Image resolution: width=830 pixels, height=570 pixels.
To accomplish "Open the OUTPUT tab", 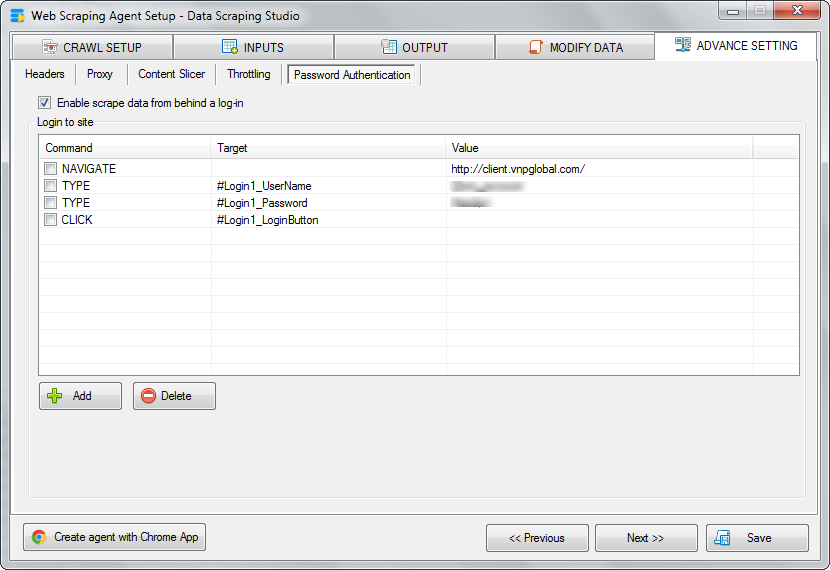I will (x=414, y=48).
